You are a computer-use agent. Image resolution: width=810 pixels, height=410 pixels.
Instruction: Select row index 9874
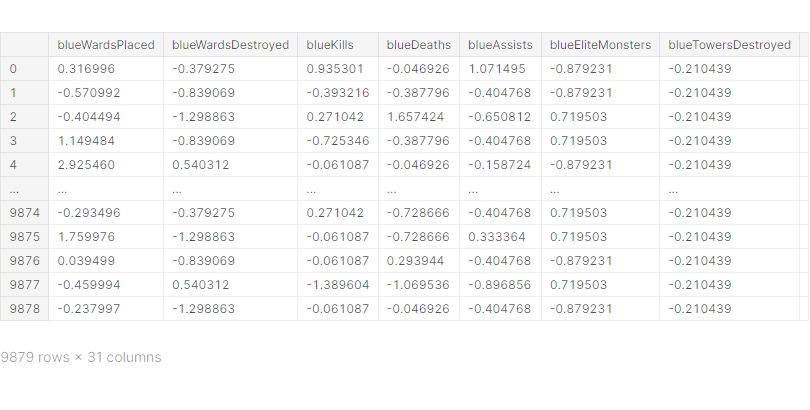(24, 213)
